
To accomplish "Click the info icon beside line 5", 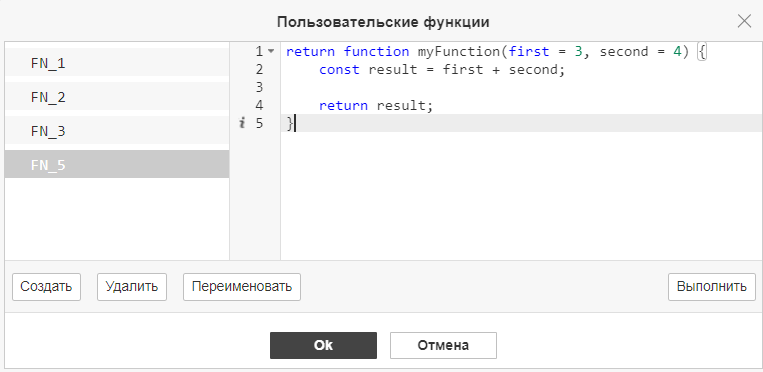I will (x=242, y=123).
